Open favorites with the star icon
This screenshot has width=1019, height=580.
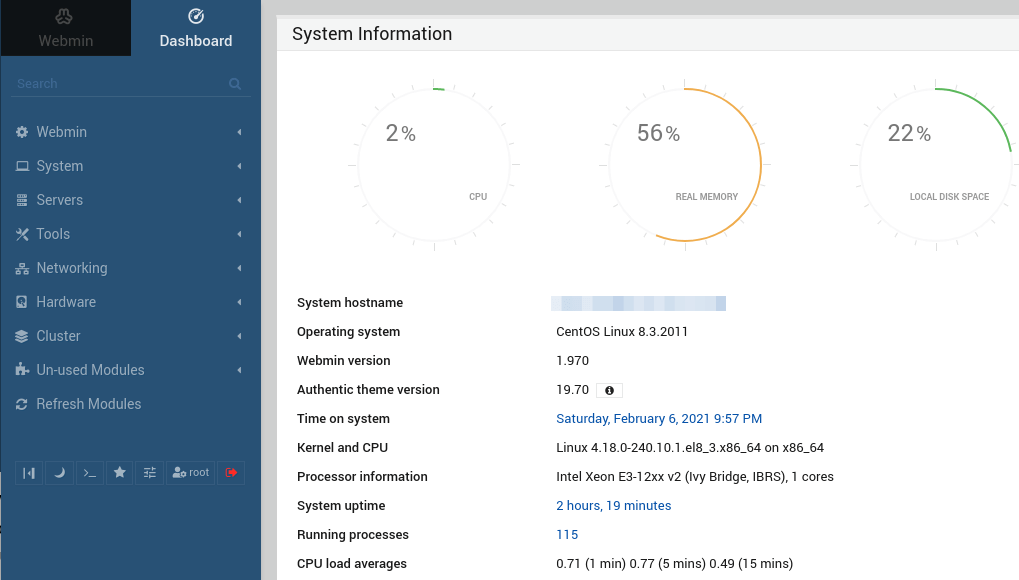click(120, 473)
